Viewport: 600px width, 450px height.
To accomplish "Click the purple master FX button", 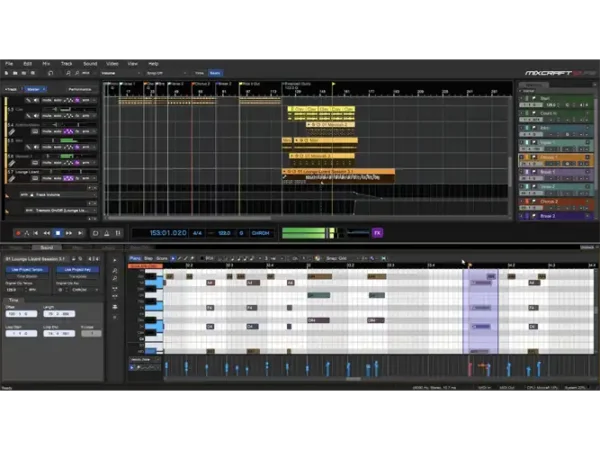I will coord(377,233).
